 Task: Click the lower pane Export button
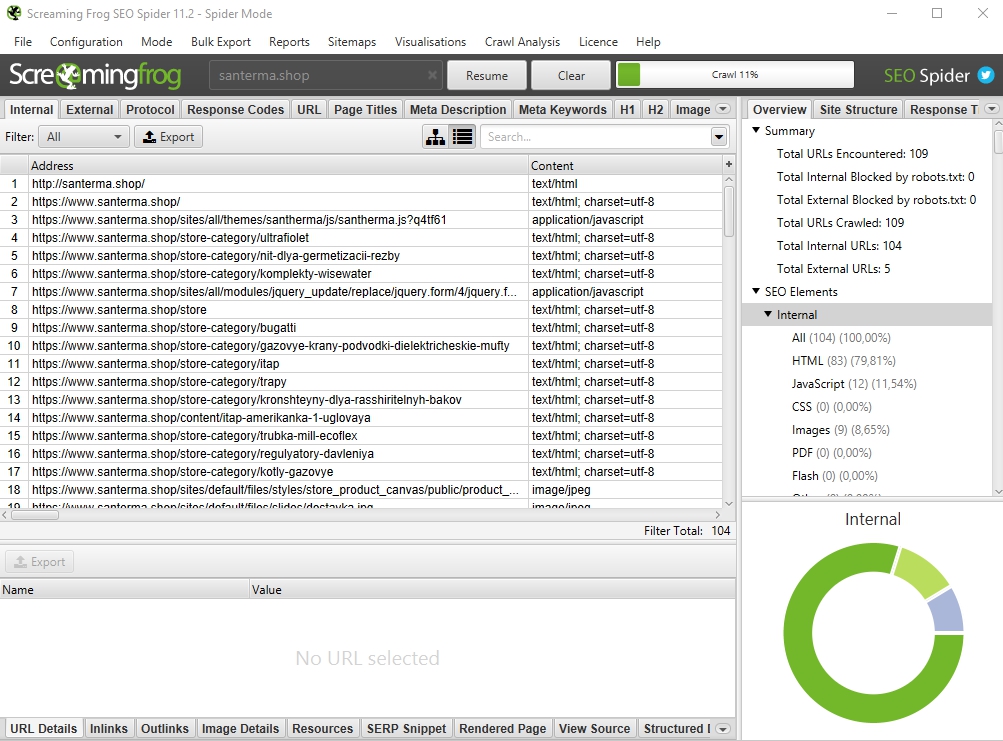[40, 562]
